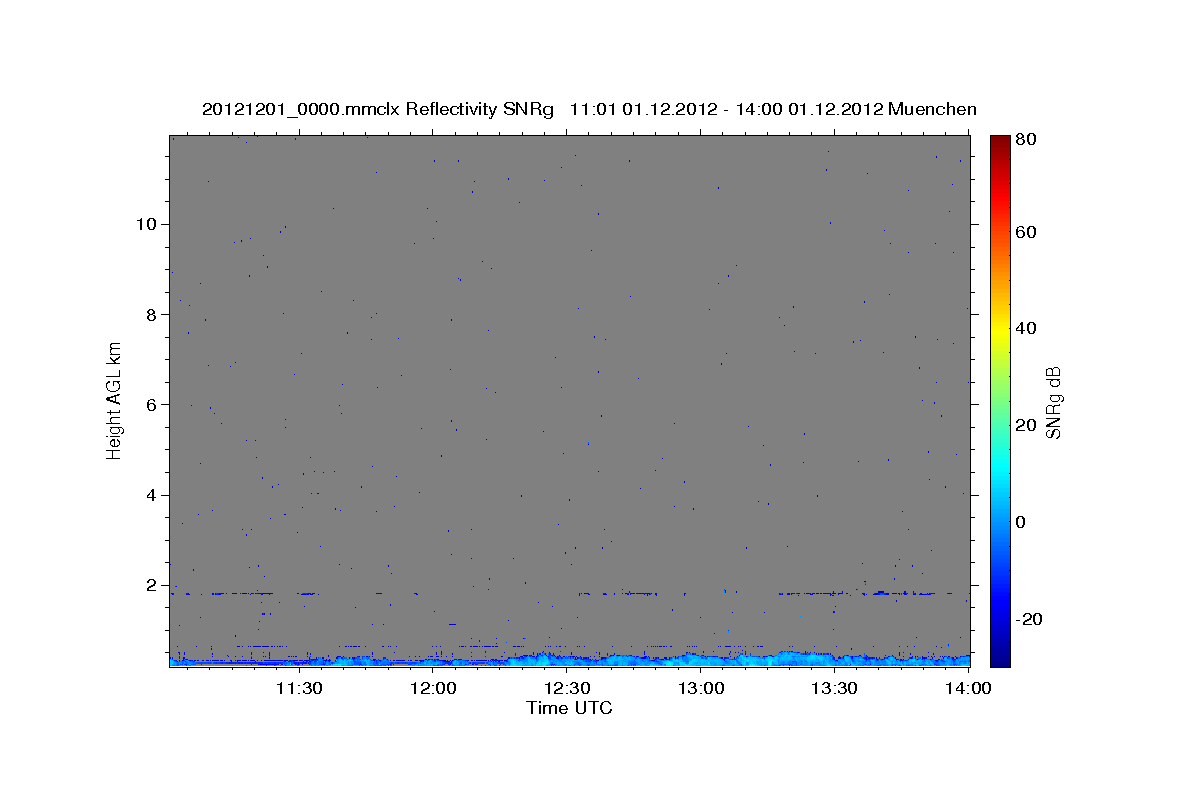Image resolution: width=1200 pixels, height=800 pixels.
Task: Click the 12:30 time tick label
Action: click(x=567, y=688)
